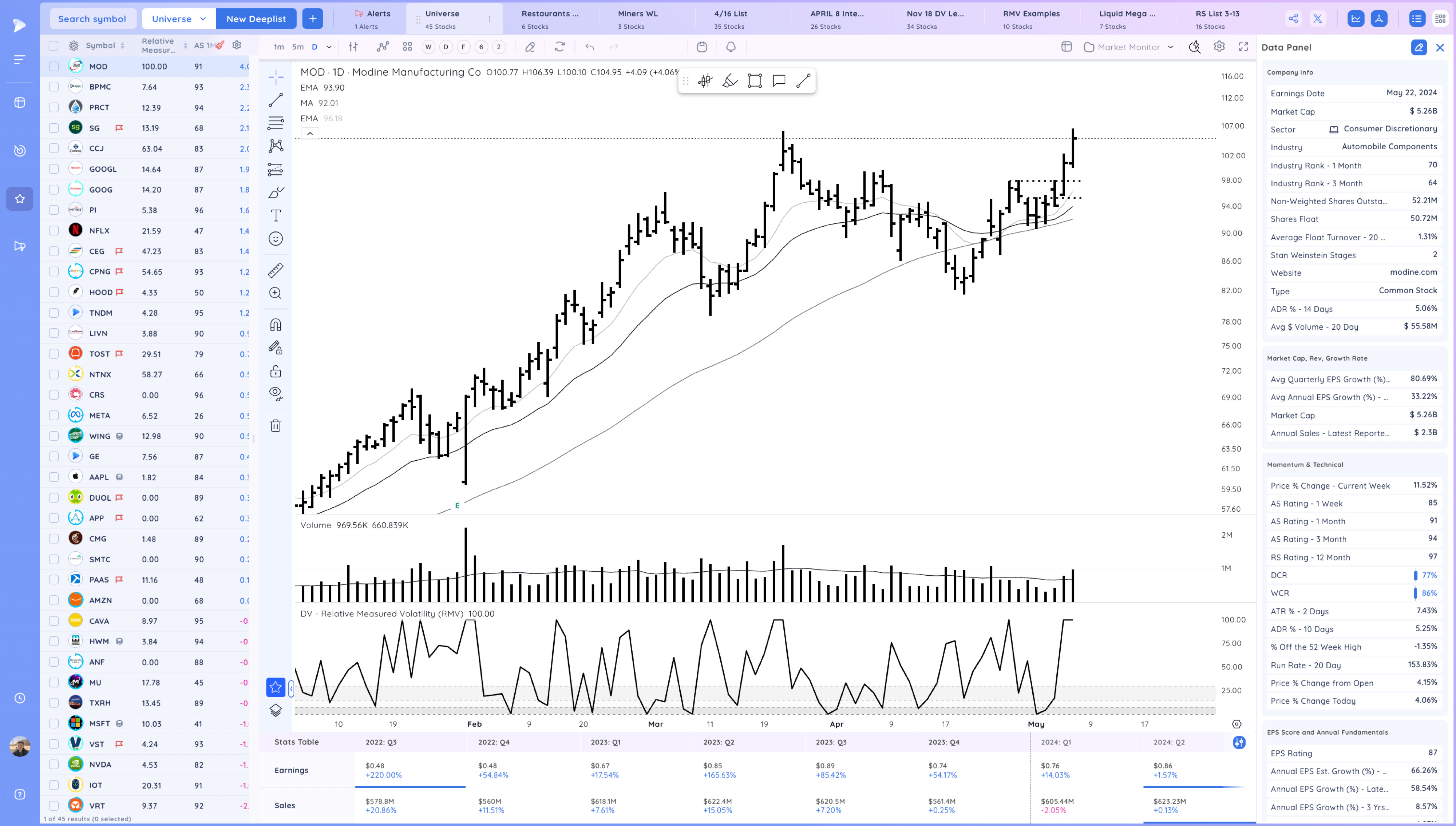This screenshot has width=1456, height=826.
Task: Click the refresh chart icon
Action: point(559,47)
